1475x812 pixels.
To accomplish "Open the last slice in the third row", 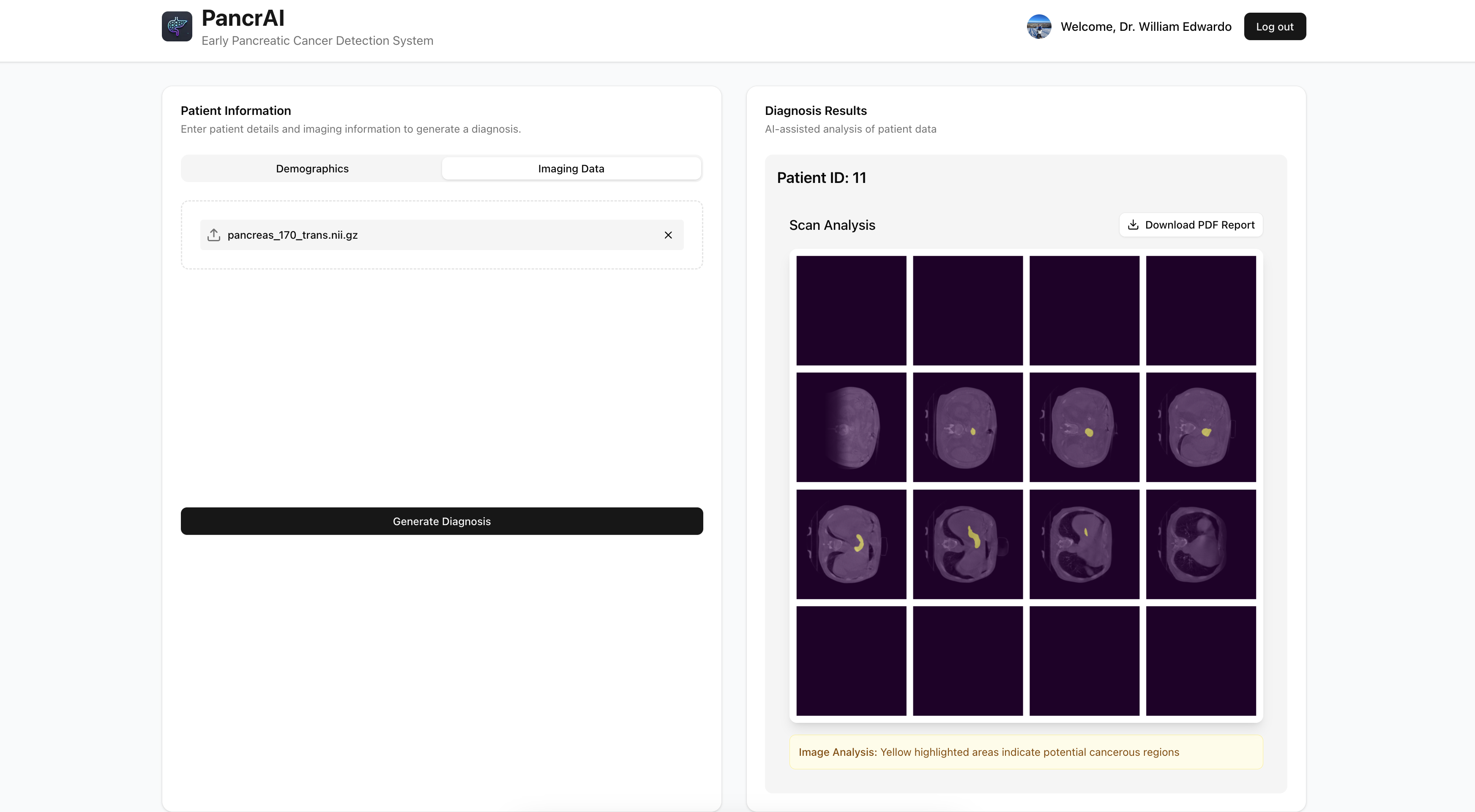I will [1201, 544].
